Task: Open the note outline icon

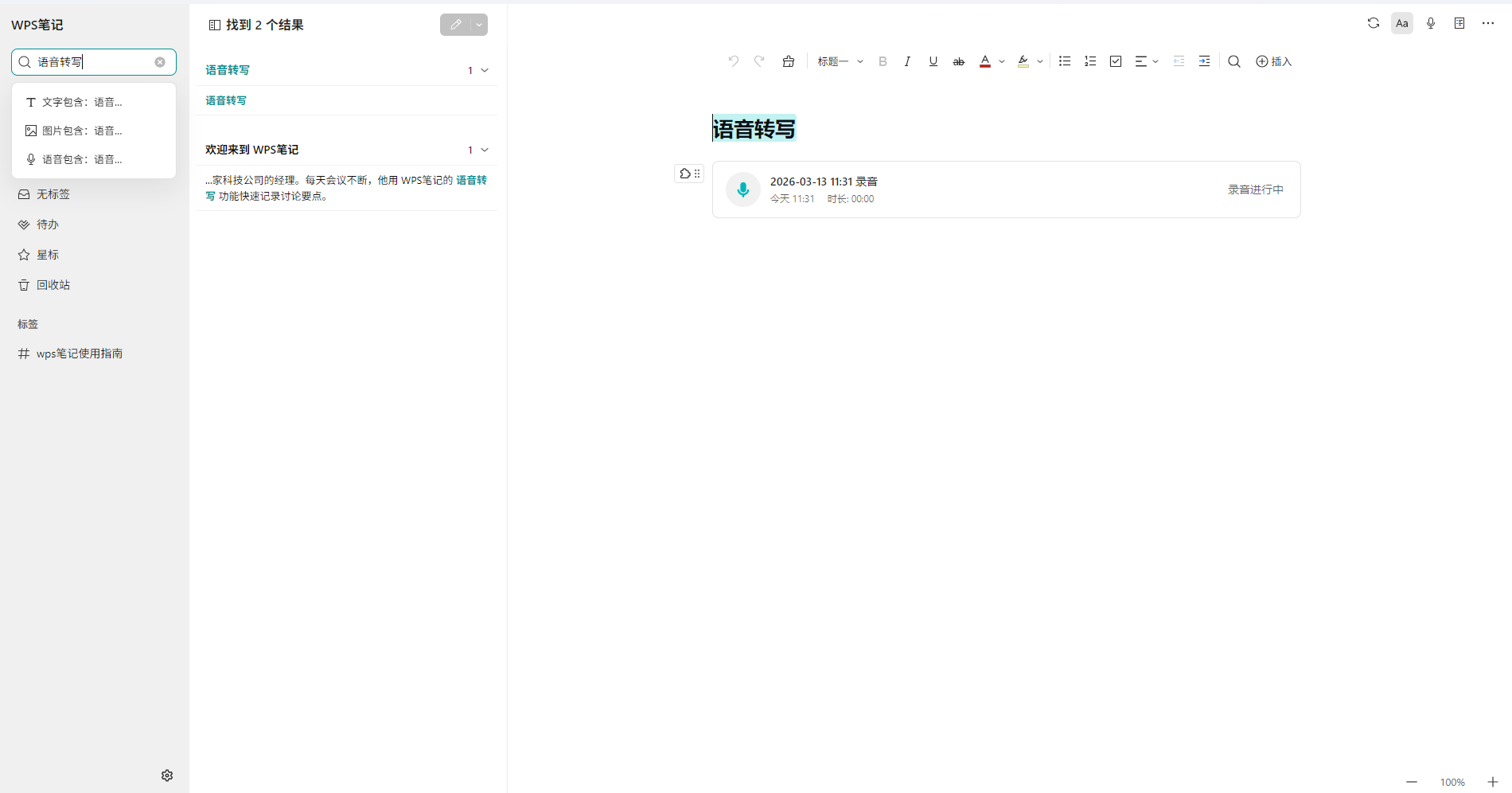Action: 1459,23
